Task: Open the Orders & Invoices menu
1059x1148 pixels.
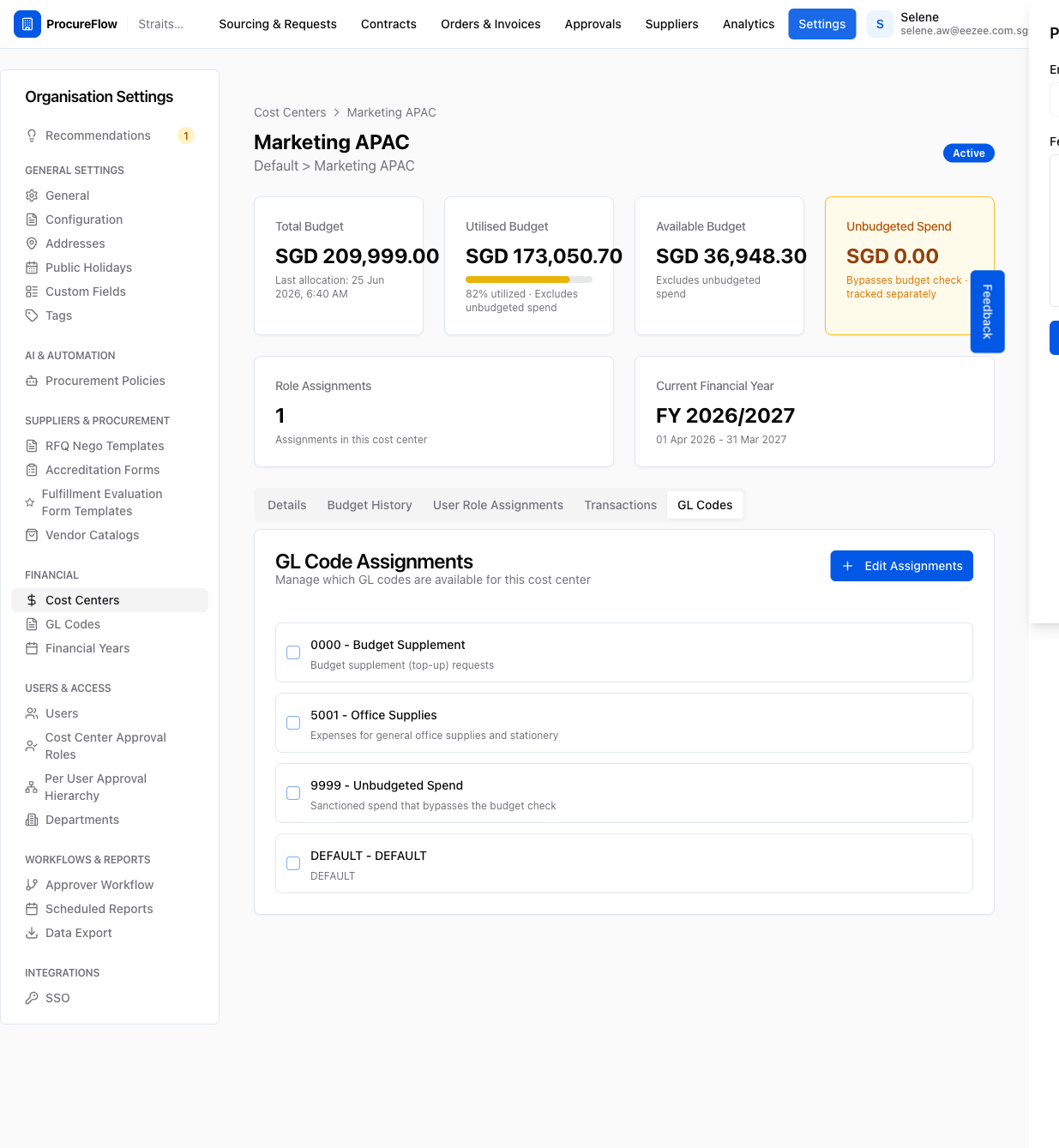Action: click(x=490, y=24)
